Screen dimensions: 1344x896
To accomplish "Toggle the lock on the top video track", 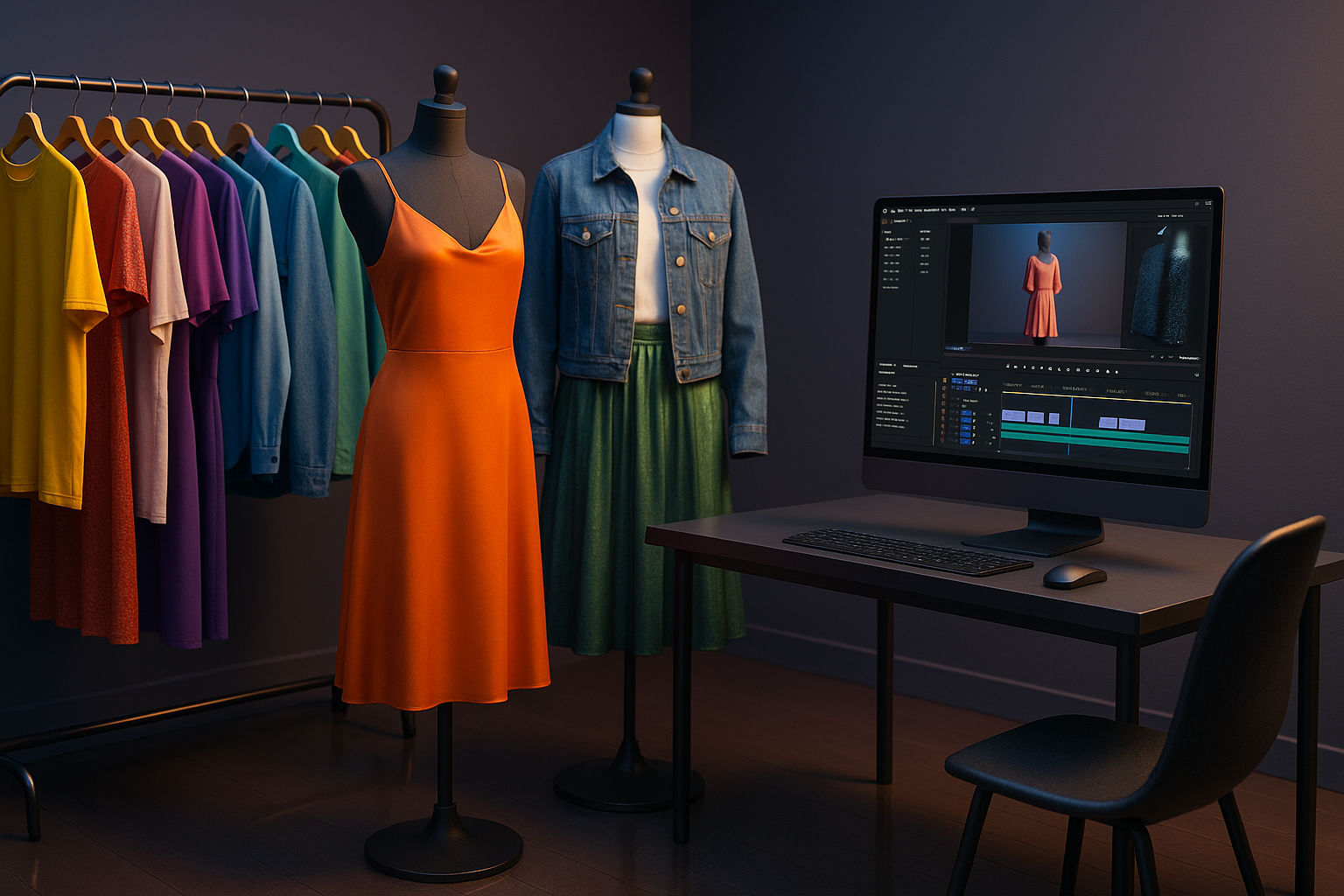I will coord(973,413).
